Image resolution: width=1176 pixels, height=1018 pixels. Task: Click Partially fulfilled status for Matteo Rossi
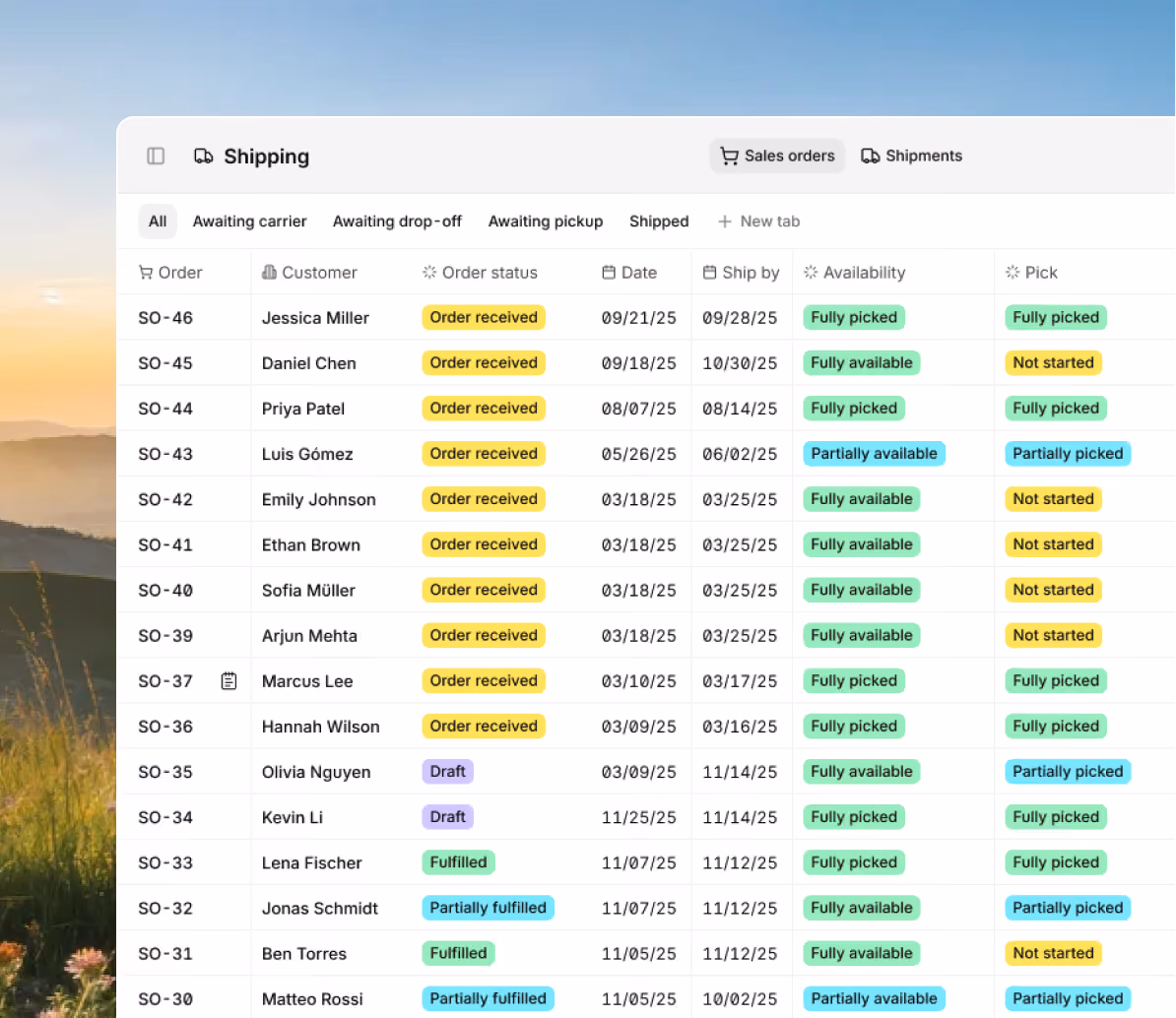click(x=489, y=998)
